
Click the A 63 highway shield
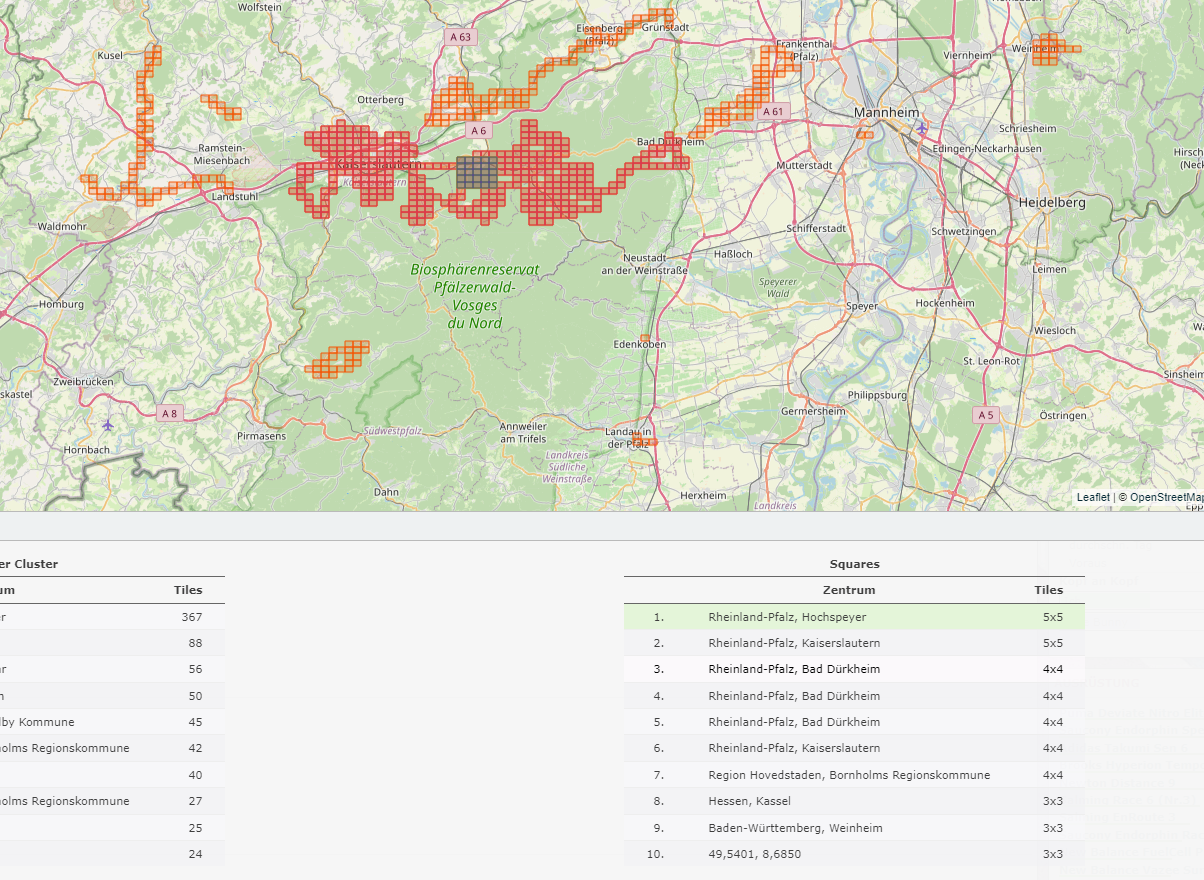point(459,37)
